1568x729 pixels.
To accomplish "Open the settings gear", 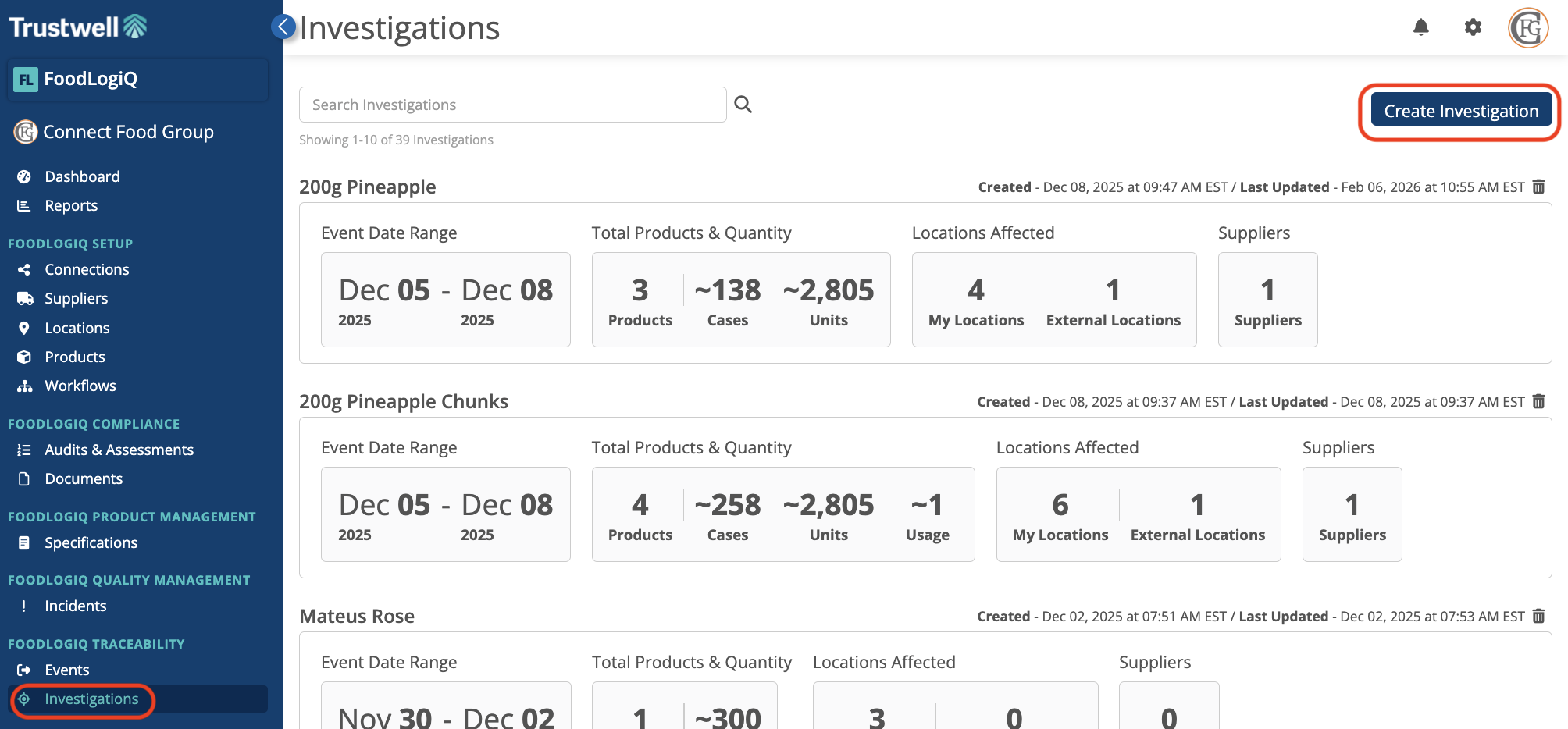I will pyautogui.click(x=1473, y=27).
